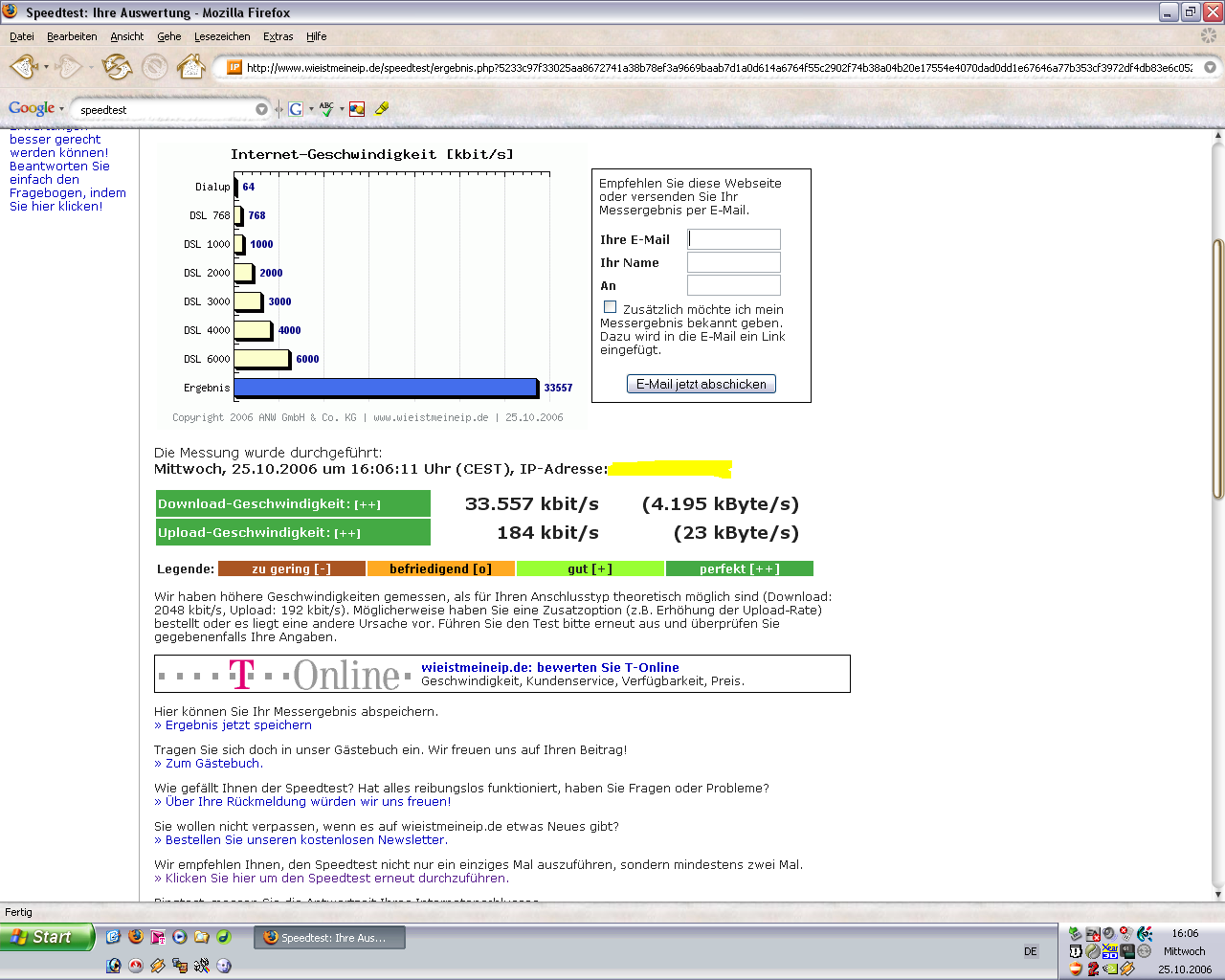Click the page's vertical scrollbar thumb
This screenshot has width=1225, height=980.
pyautogui.click(x=1217, y=368)
